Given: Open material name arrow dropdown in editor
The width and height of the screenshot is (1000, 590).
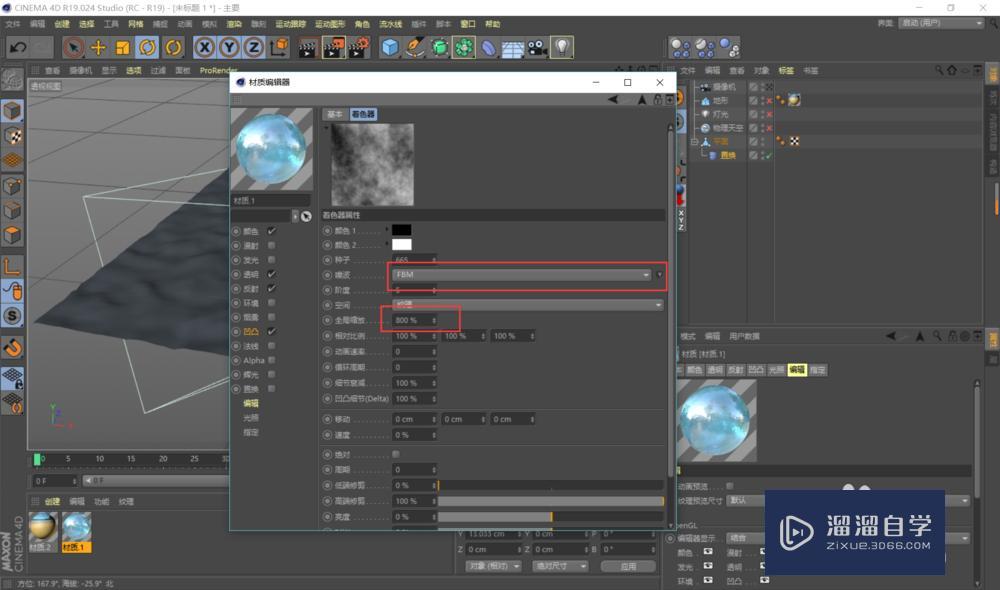Looking at the screenshot, I should [295, 216].
